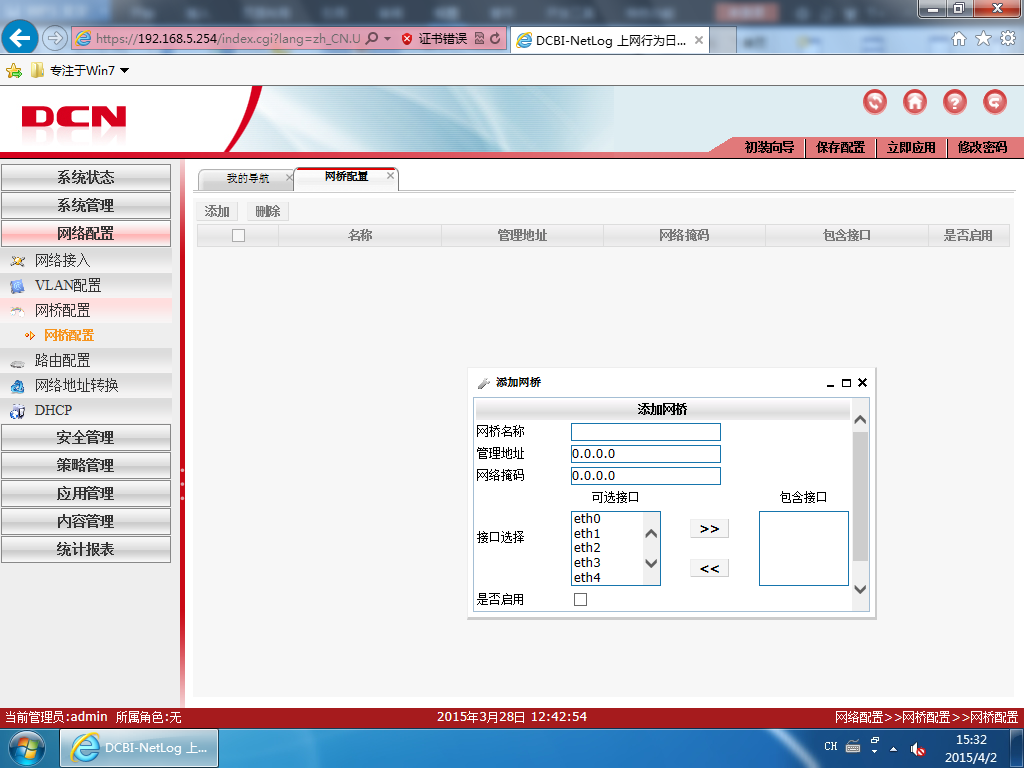Click the add-to-favorites star icon on favorites bar
Viewport: 1024px width, 768px height.
14,71
